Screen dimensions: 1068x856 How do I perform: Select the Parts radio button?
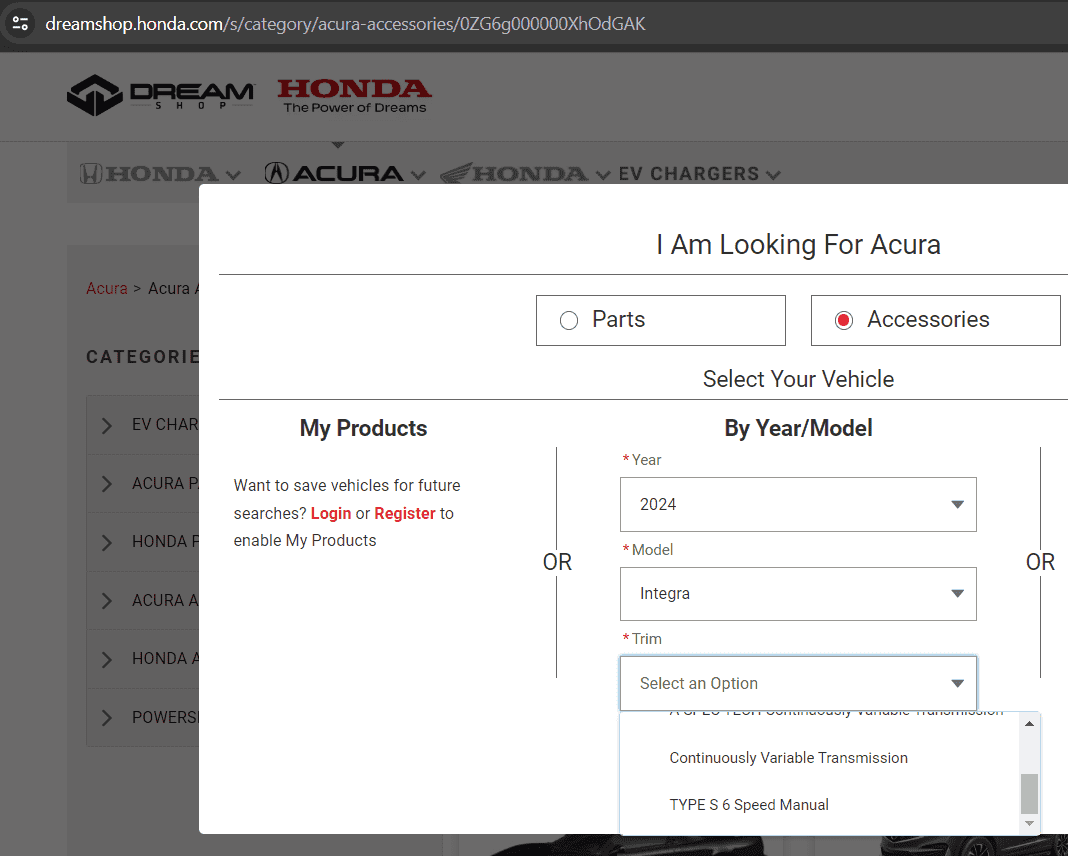tap(569, 319)
